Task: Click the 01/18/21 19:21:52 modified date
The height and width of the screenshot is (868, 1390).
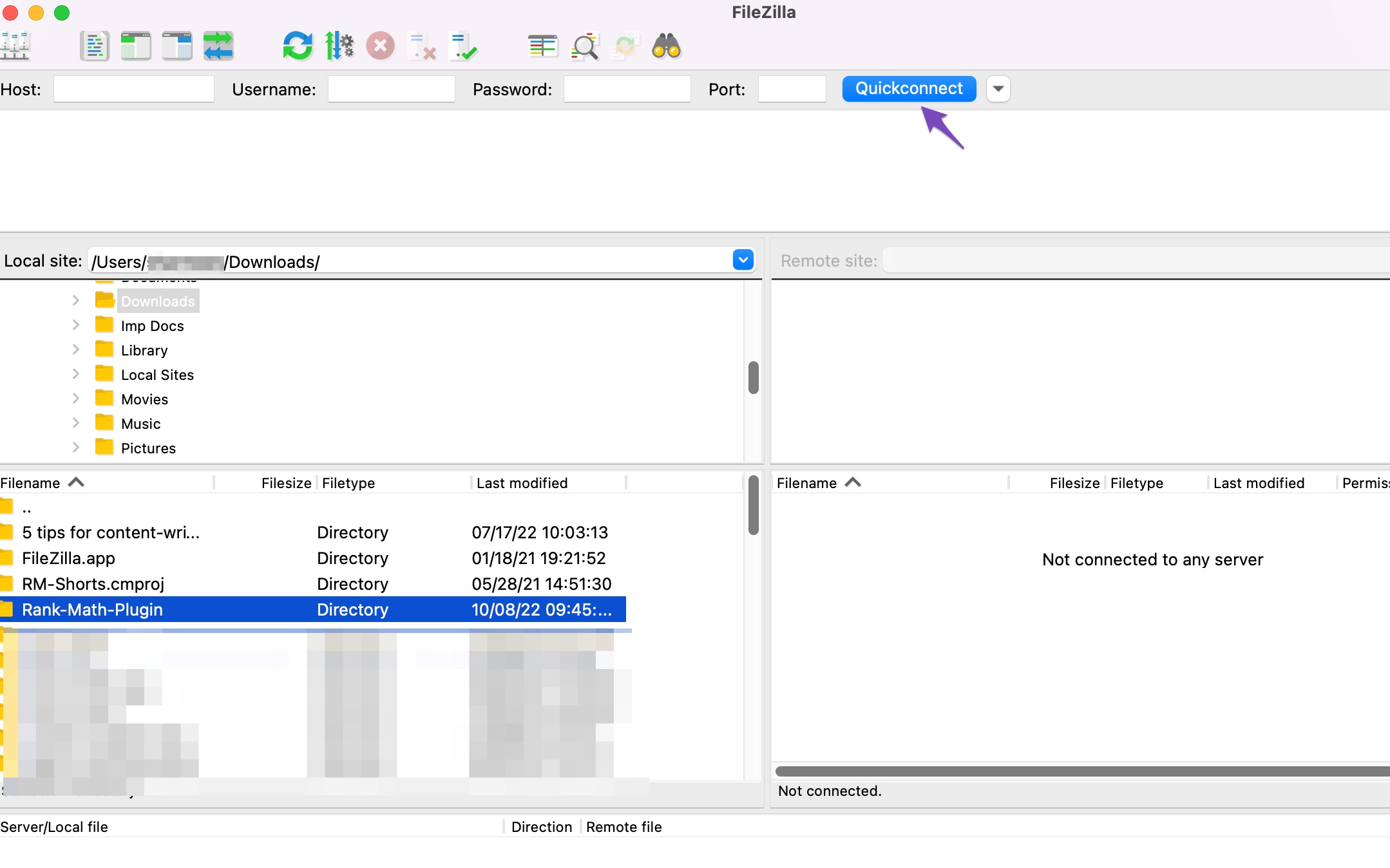Action: [539, 558]
